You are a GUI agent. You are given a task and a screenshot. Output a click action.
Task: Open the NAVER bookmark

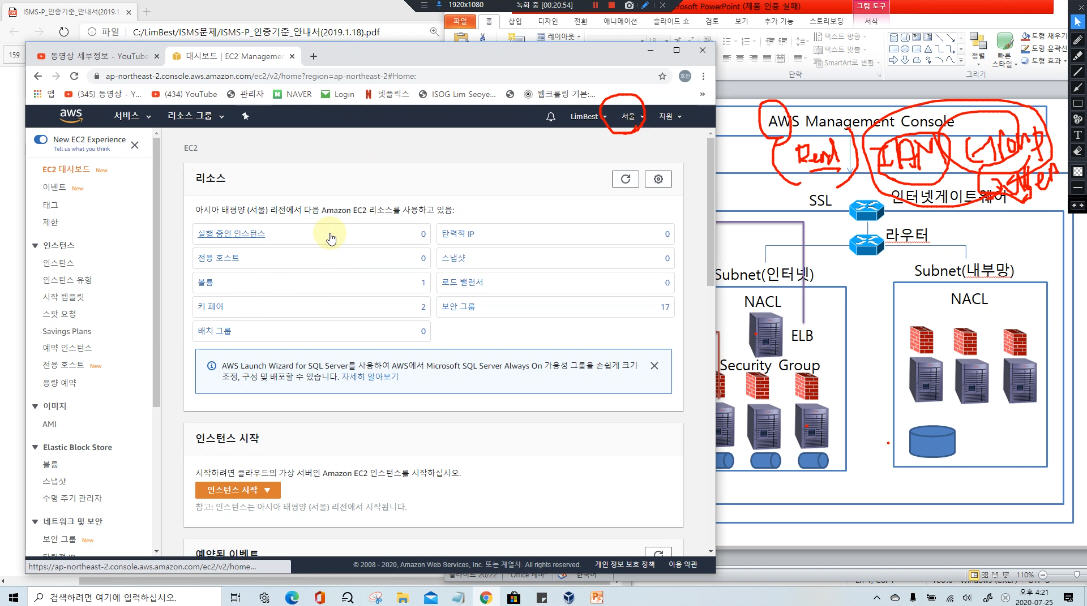[x=293, y=94]
